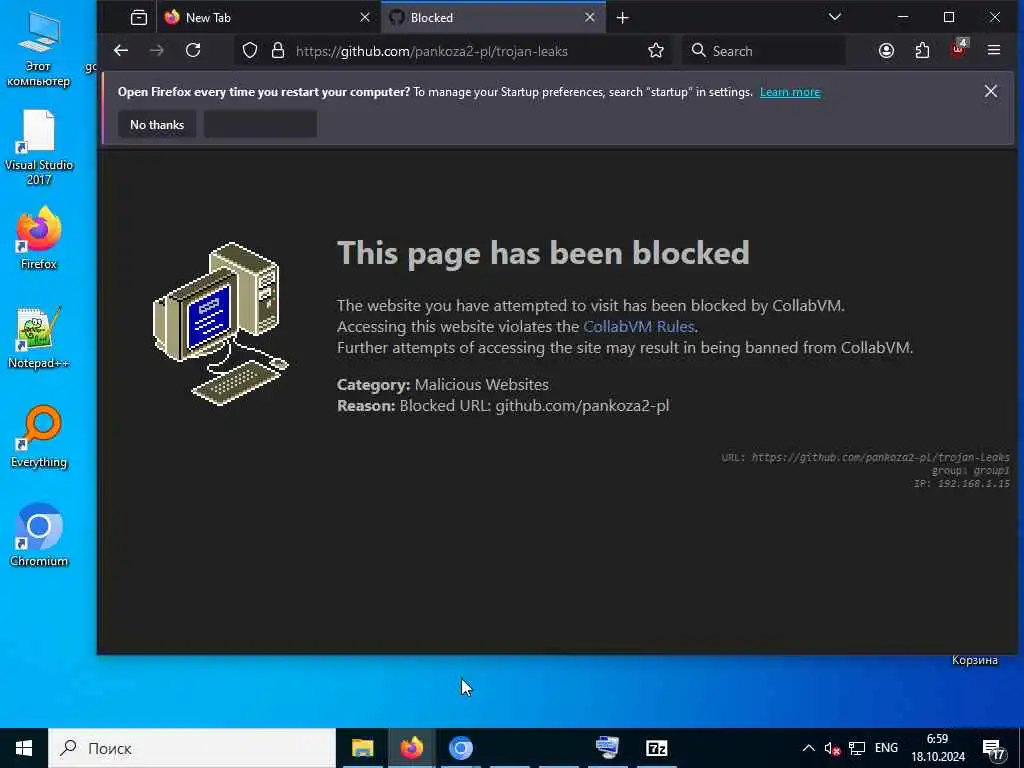
Task: Open 7-Zip from the taskbar
Action: pos(656,748)
